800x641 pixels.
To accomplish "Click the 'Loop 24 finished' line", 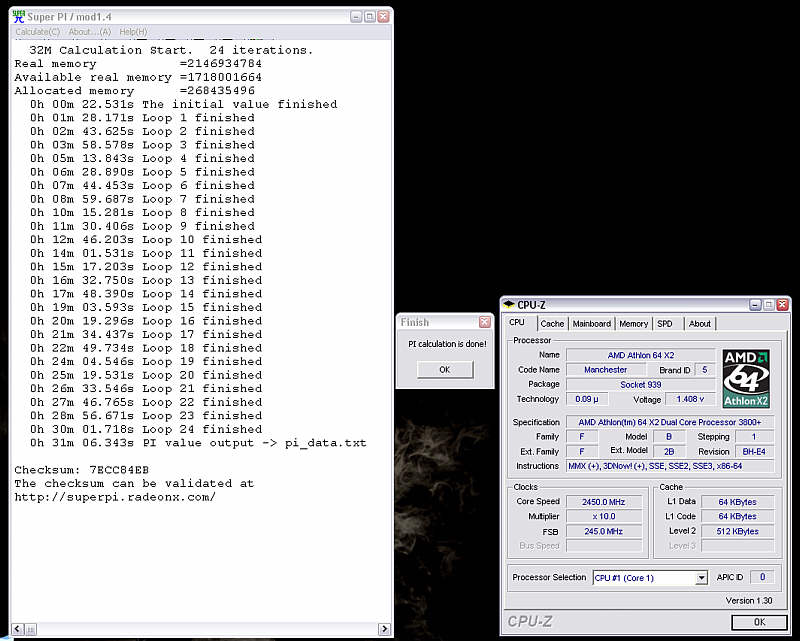I will coord(146,429).
